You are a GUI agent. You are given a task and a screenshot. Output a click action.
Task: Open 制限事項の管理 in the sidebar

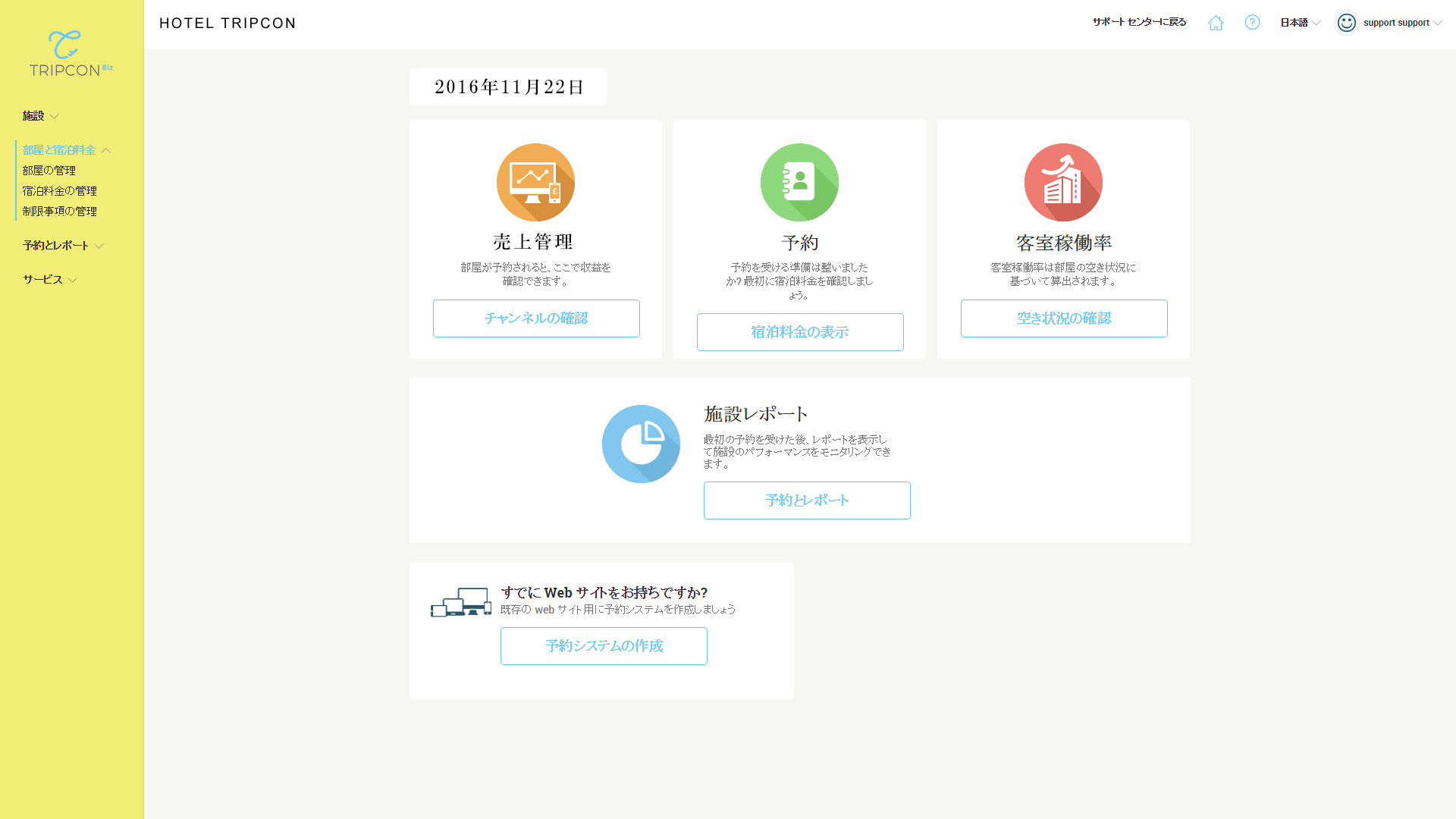click(x=60, y=212)
